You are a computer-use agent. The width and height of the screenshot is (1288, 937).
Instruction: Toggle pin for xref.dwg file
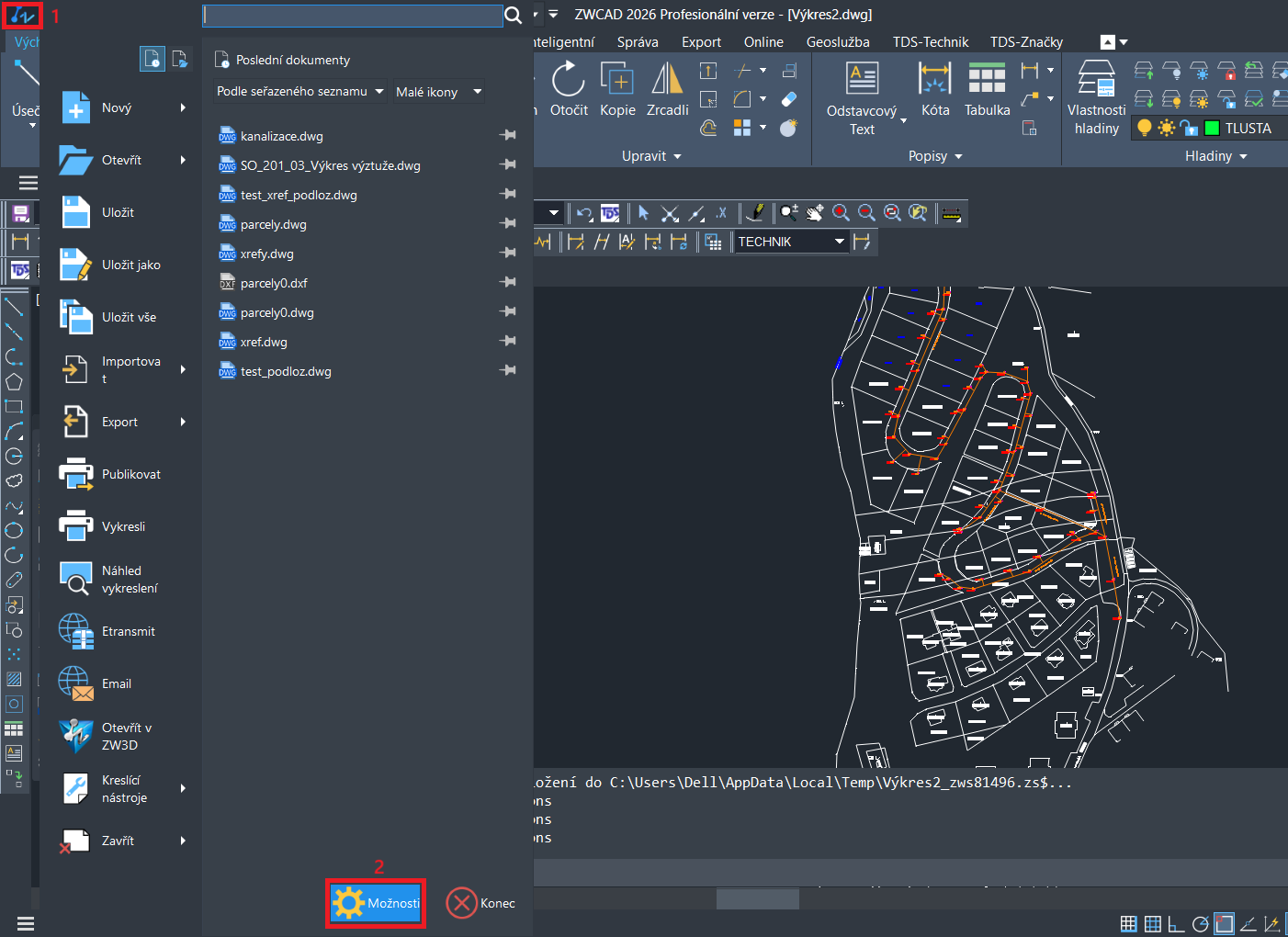click(507, 341)
